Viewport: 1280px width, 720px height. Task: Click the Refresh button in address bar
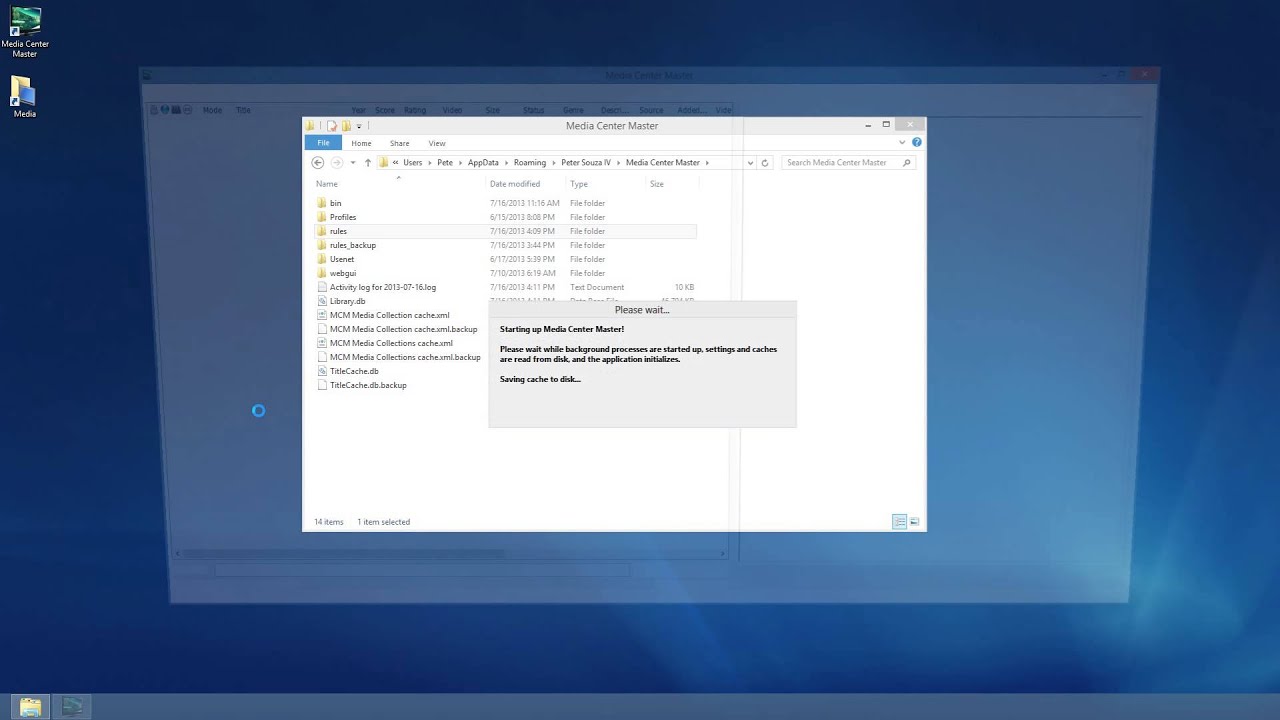coord(765,162)
